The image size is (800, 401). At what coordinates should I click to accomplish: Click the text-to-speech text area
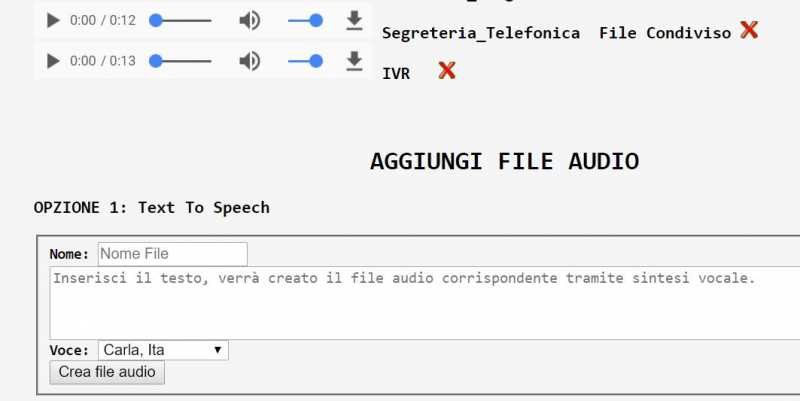pyautogui.click(x=420, y=302)
